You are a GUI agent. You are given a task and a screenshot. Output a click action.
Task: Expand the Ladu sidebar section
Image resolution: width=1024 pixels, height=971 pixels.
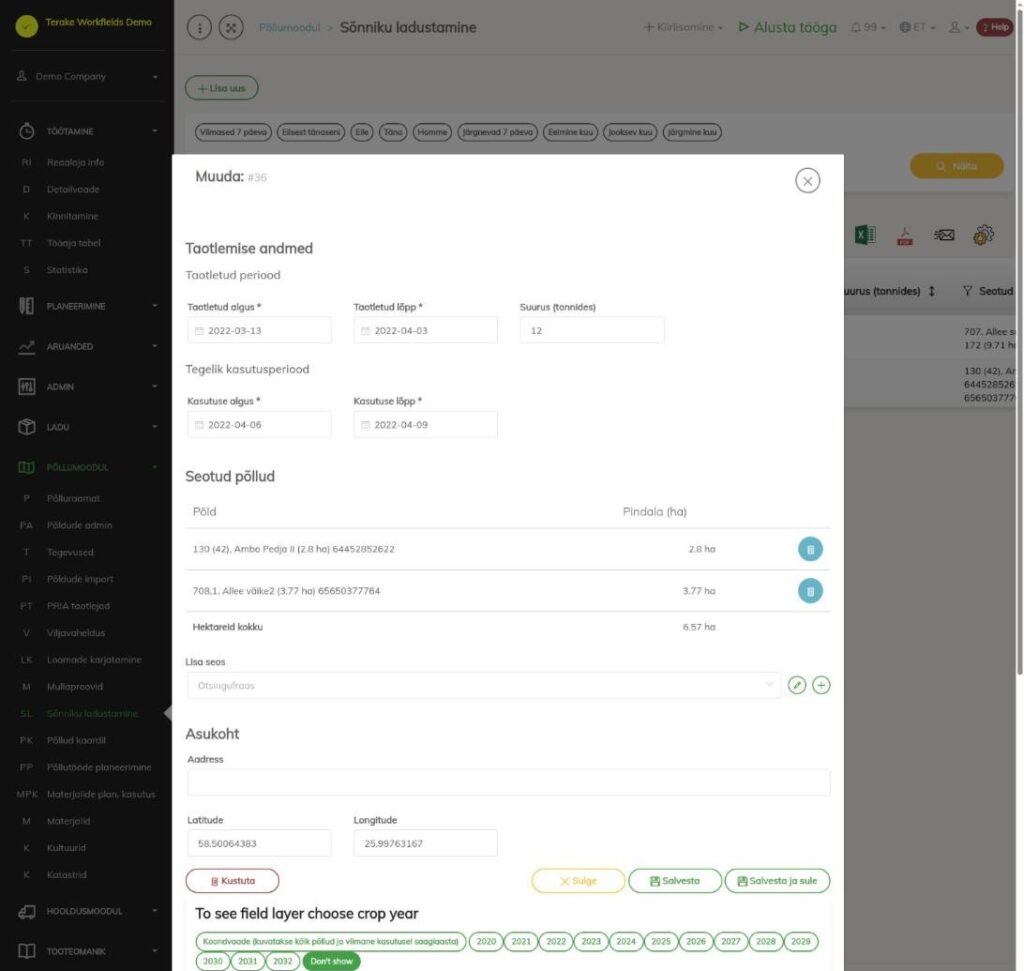[88, 427]
